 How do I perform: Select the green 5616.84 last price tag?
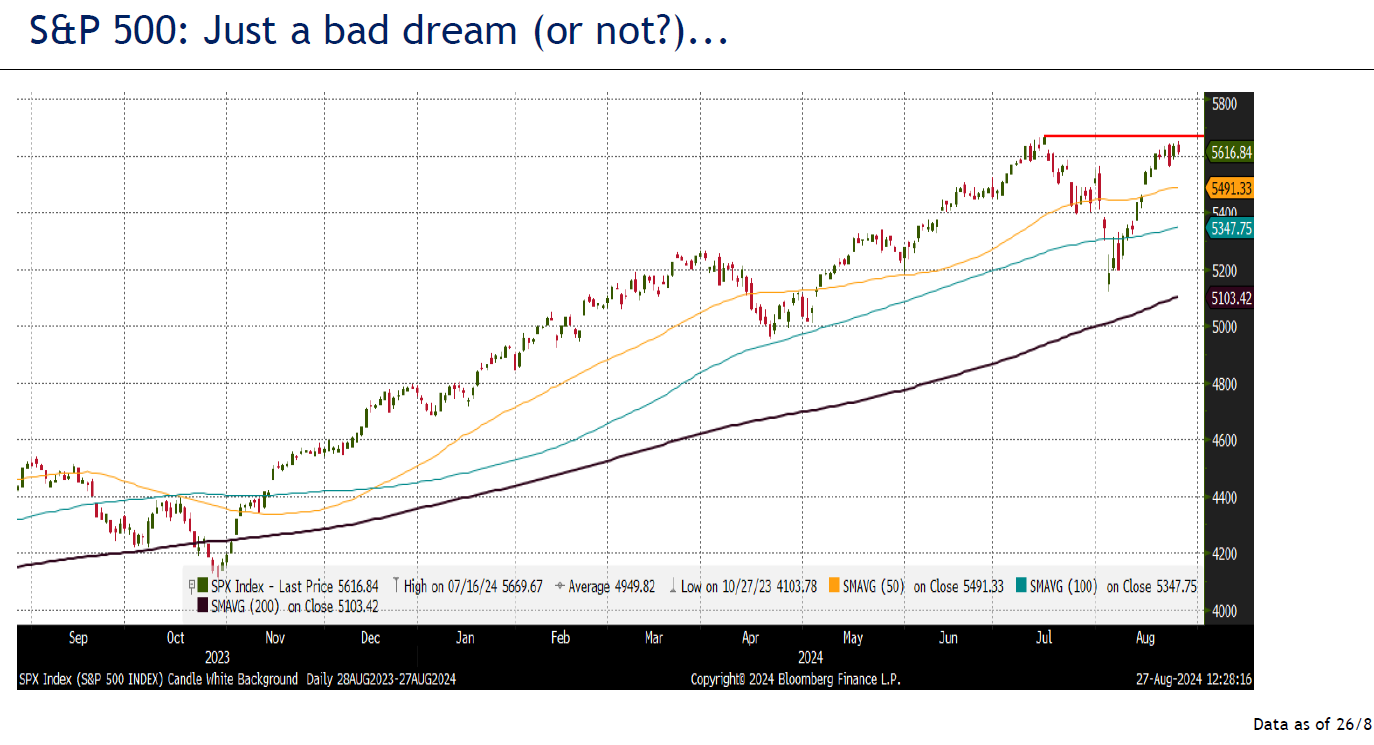coord(1231,152)
